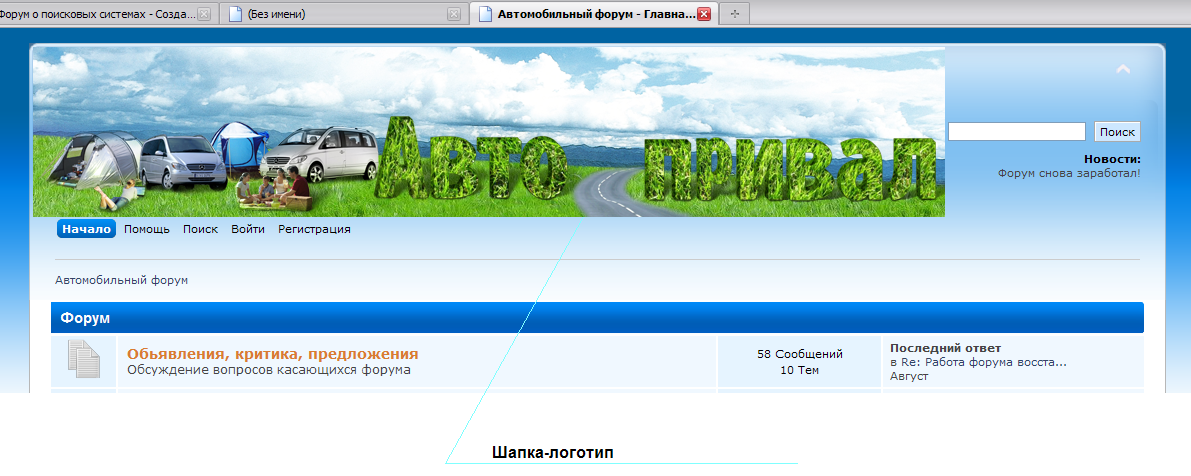1191x476 pixels.
Task: Close the Автомобильный форум tab
Action: click(x=703, y=14)
